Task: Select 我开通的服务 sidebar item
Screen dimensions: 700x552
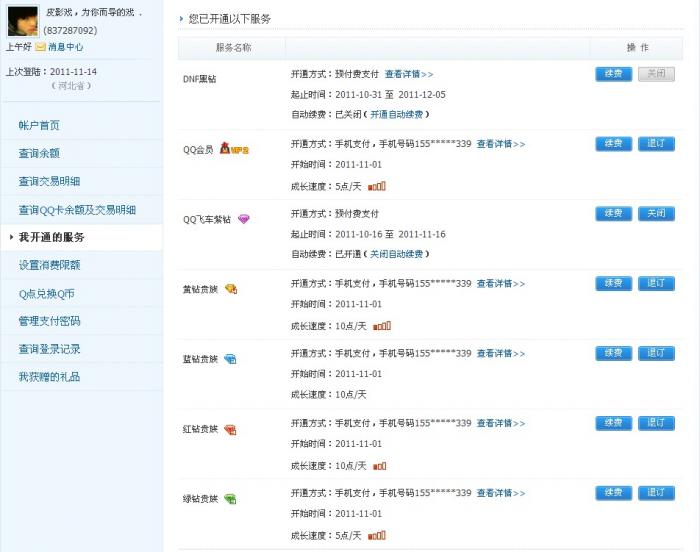Action: 51,237
